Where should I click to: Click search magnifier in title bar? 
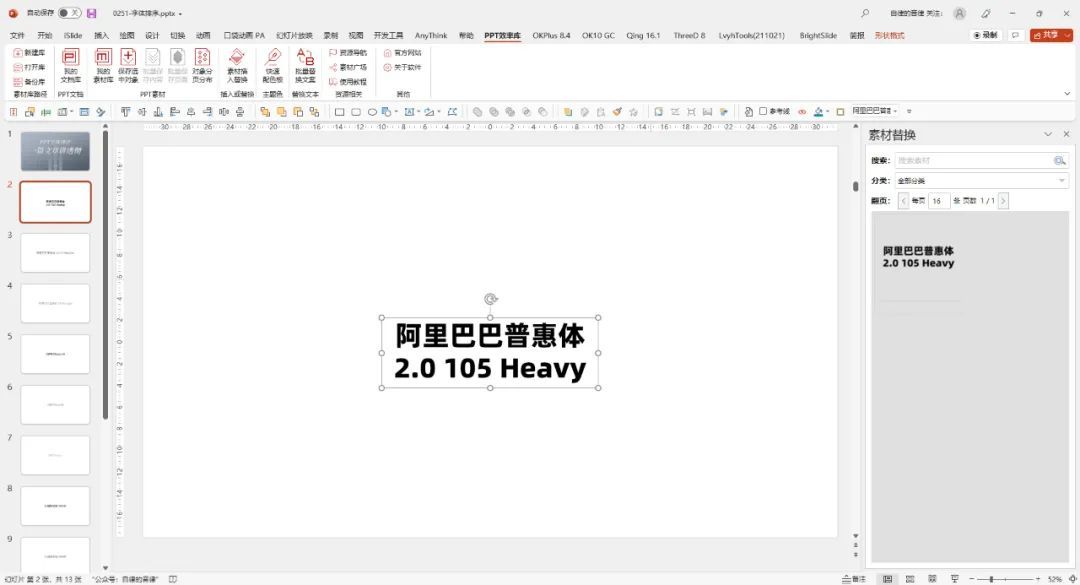point(865,13)
